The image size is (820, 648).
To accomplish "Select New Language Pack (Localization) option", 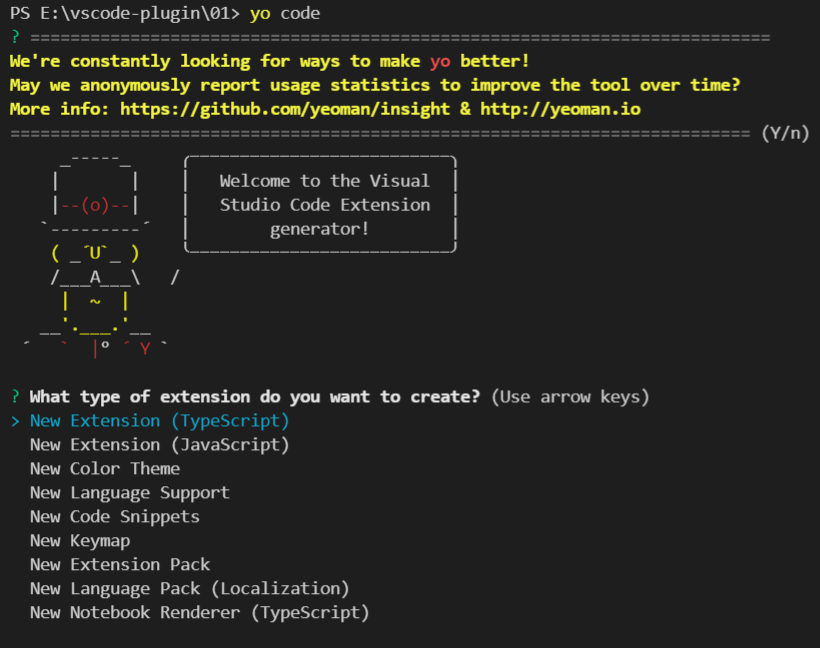I will pyautogui.click(x=189, y=589).
